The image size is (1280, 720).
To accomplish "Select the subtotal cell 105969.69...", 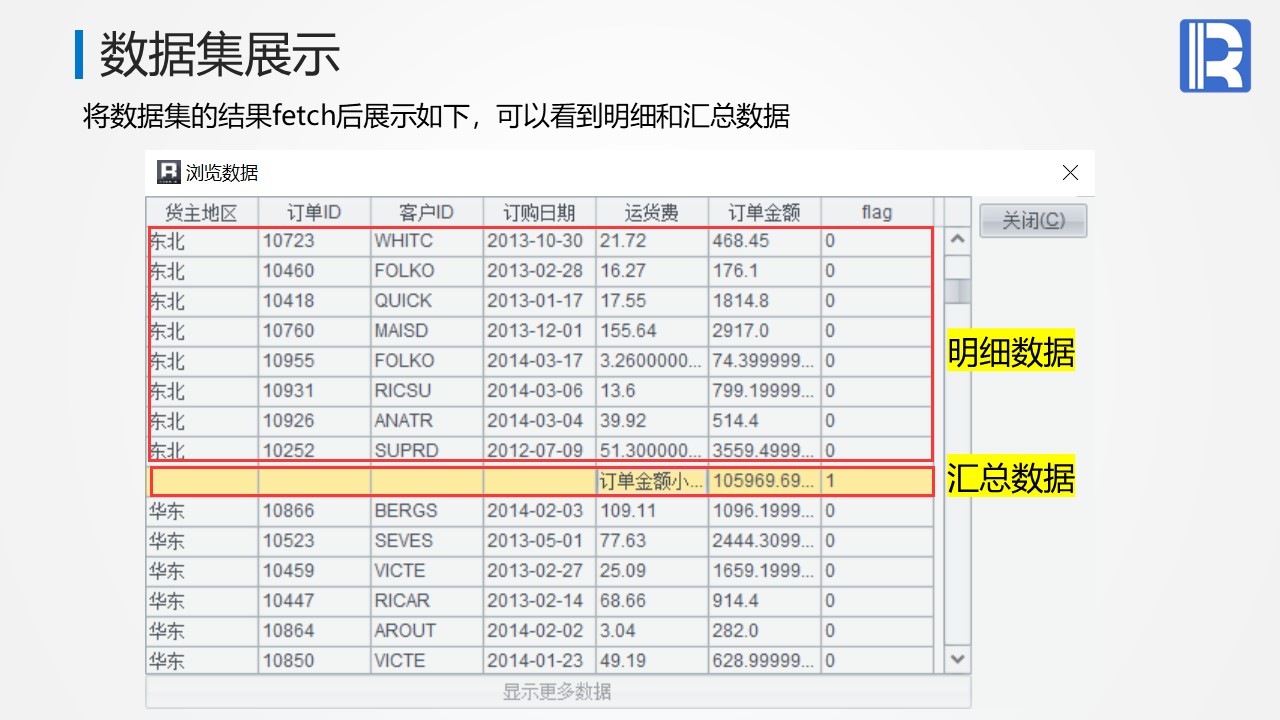I will click(765, 481).
